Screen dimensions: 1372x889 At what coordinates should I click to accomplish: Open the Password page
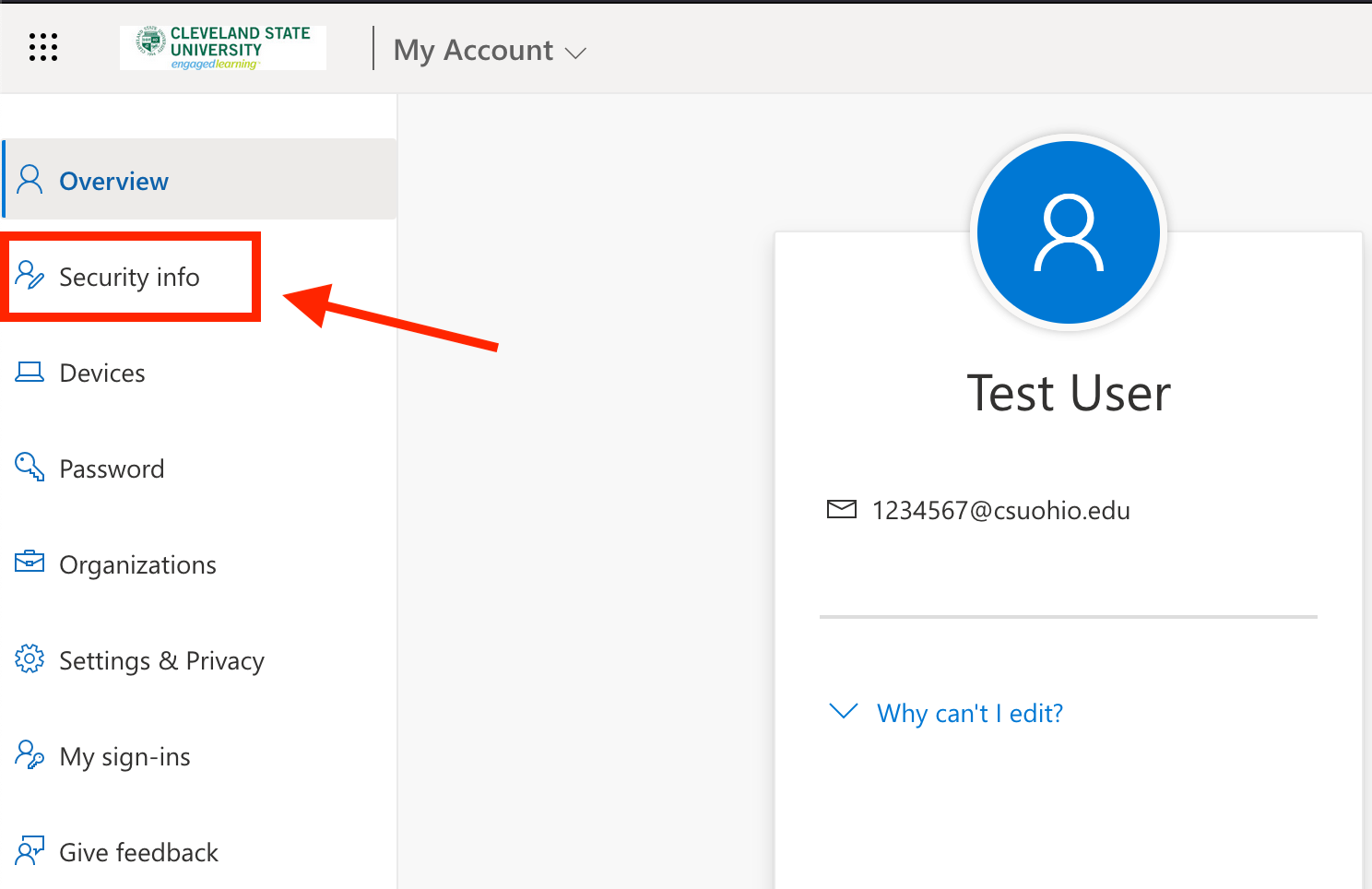112,468
